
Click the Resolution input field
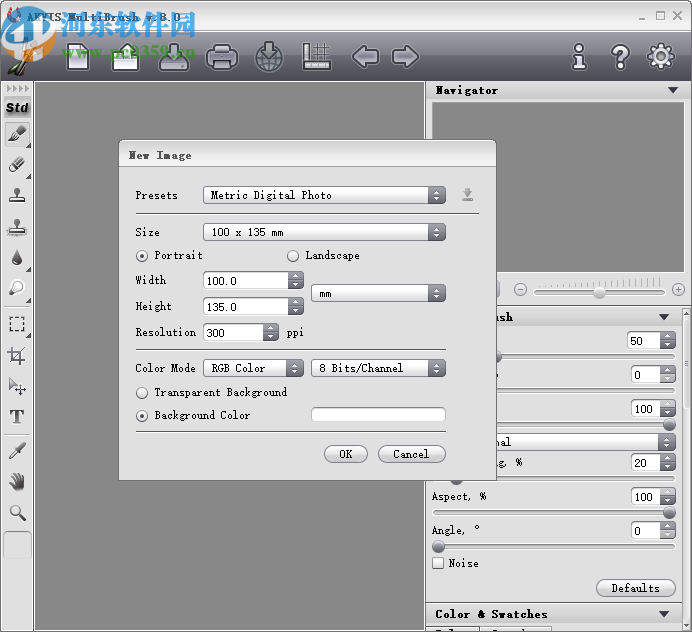pyautogui.click(x=233, y=332)
